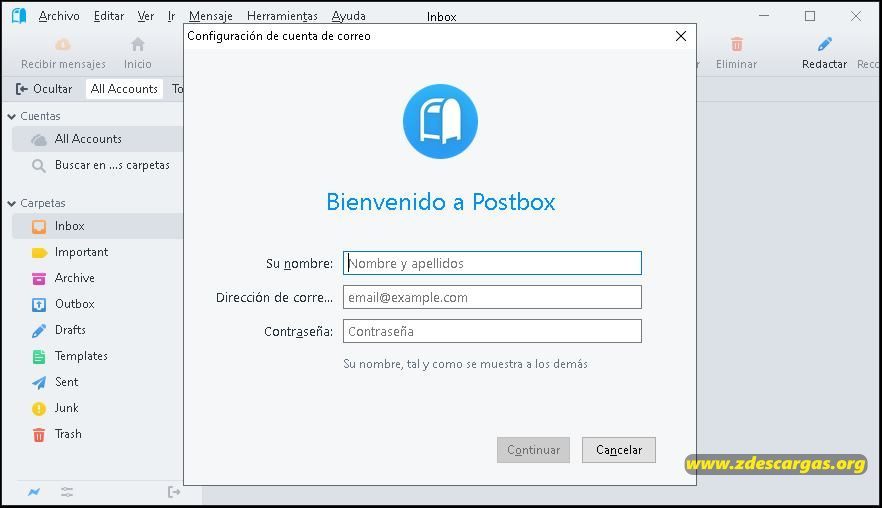Click the exit arrow icon at sidebar bottom
882x508 pixels.
pos(174,492)
